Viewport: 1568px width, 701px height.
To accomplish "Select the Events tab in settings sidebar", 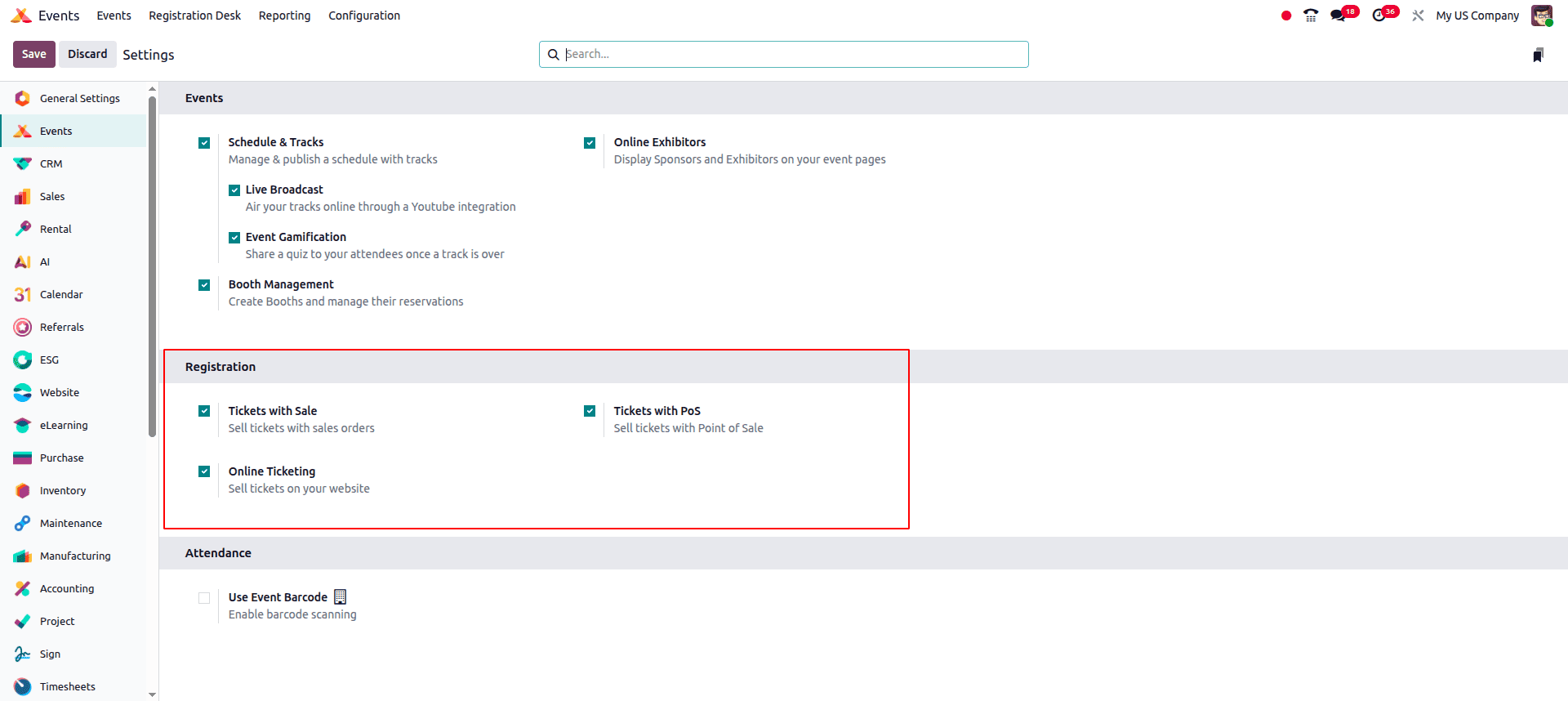I will click(x=73, y=131).
